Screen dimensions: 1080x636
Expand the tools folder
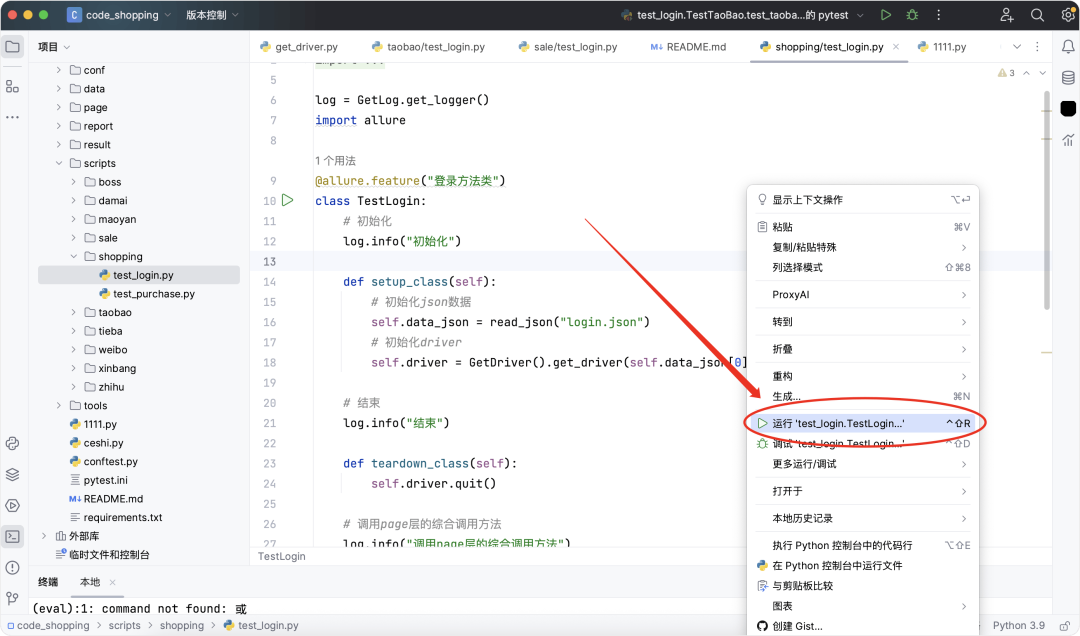pos(59,405)
